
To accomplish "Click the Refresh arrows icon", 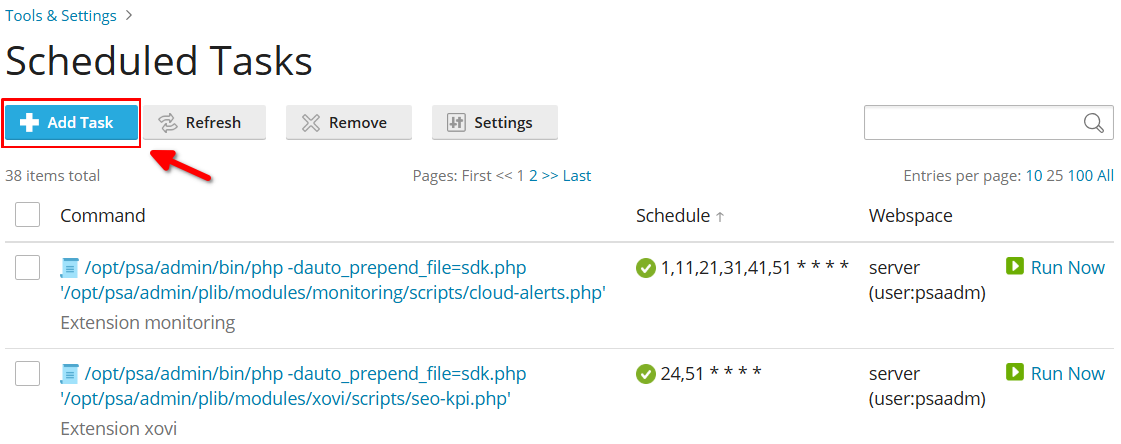I will click(167, 123).
